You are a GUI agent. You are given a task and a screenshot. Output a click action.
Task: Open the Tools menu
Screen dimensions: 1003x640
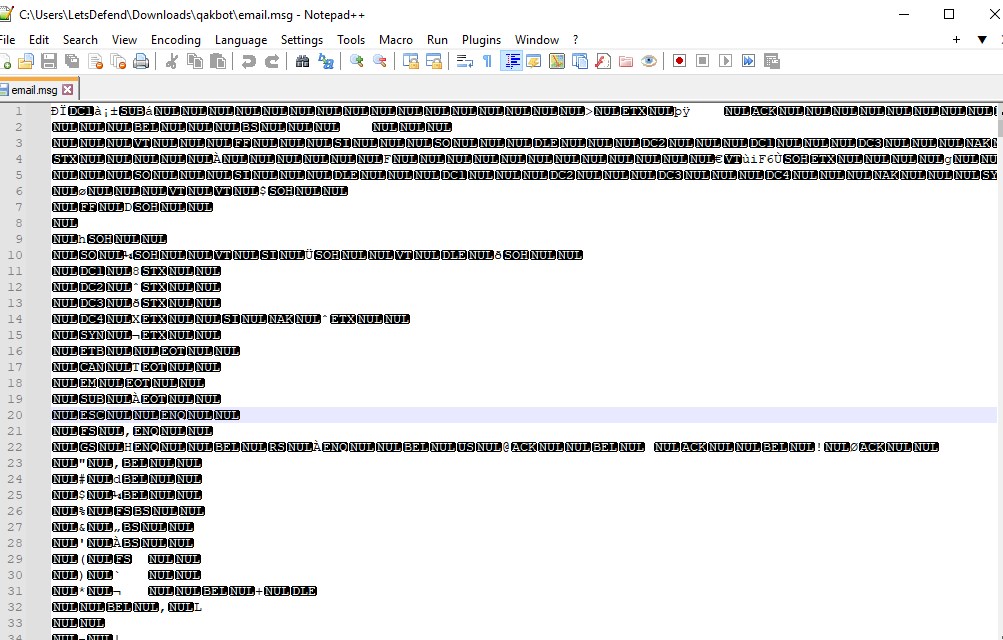(x=351, y=40)
